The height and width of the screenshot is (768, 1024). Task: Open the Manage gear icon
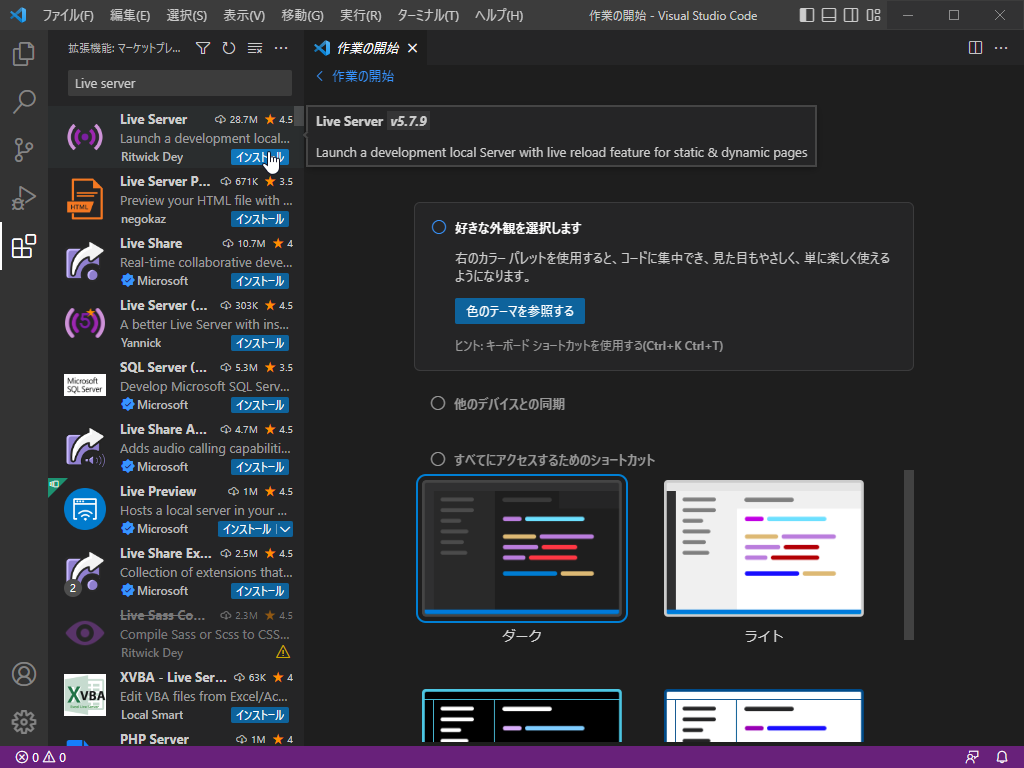(24, 721)
